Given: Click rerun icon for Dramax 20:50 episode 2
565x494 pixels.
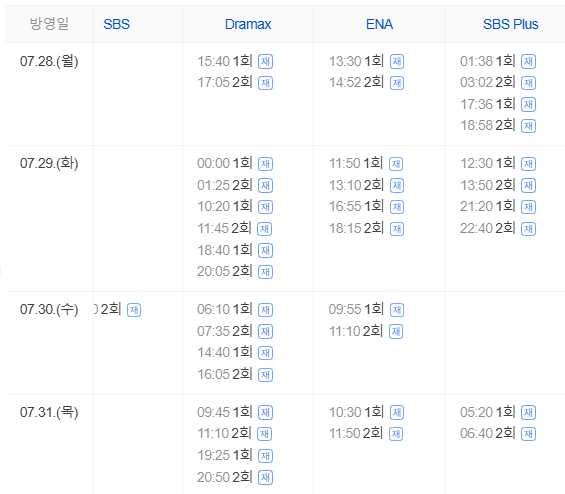Looking at the screenshot, I should 265,477.
